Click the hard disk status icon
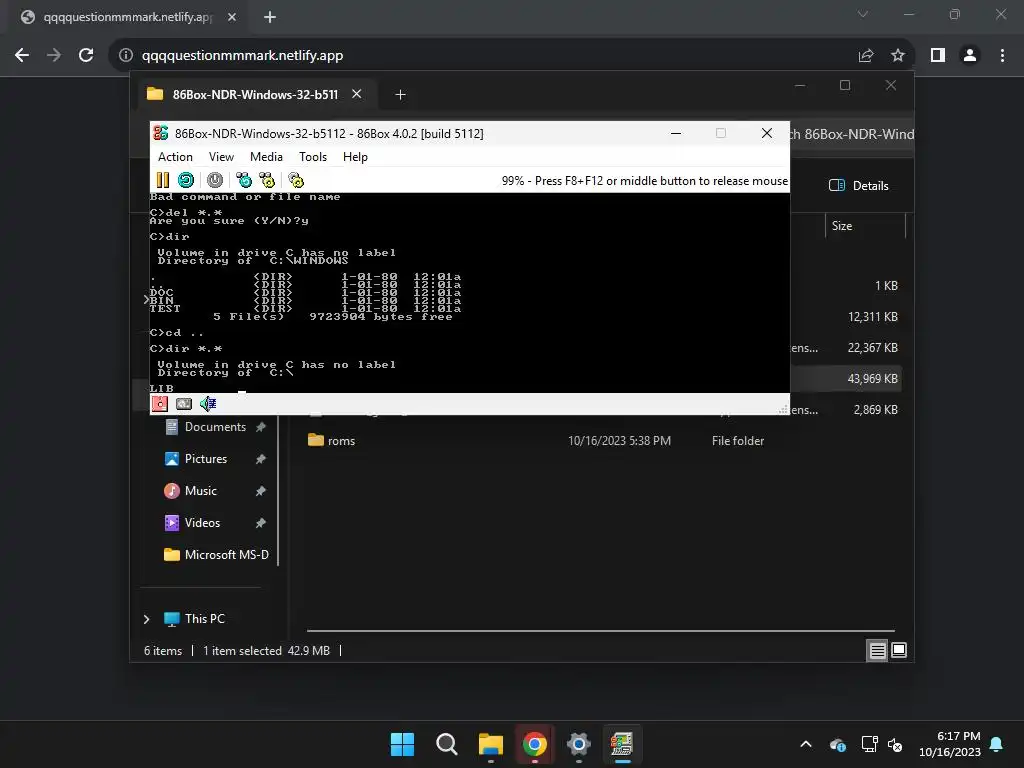Screen dimensions: 1024x768 (x=184, y=404)
